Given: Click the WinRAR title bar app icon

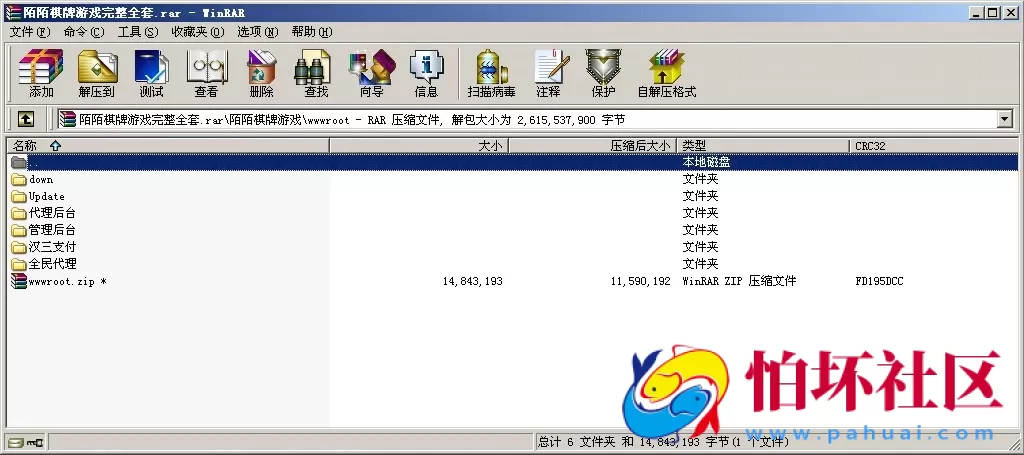Looking at the screenshot, I should (12, 12).
